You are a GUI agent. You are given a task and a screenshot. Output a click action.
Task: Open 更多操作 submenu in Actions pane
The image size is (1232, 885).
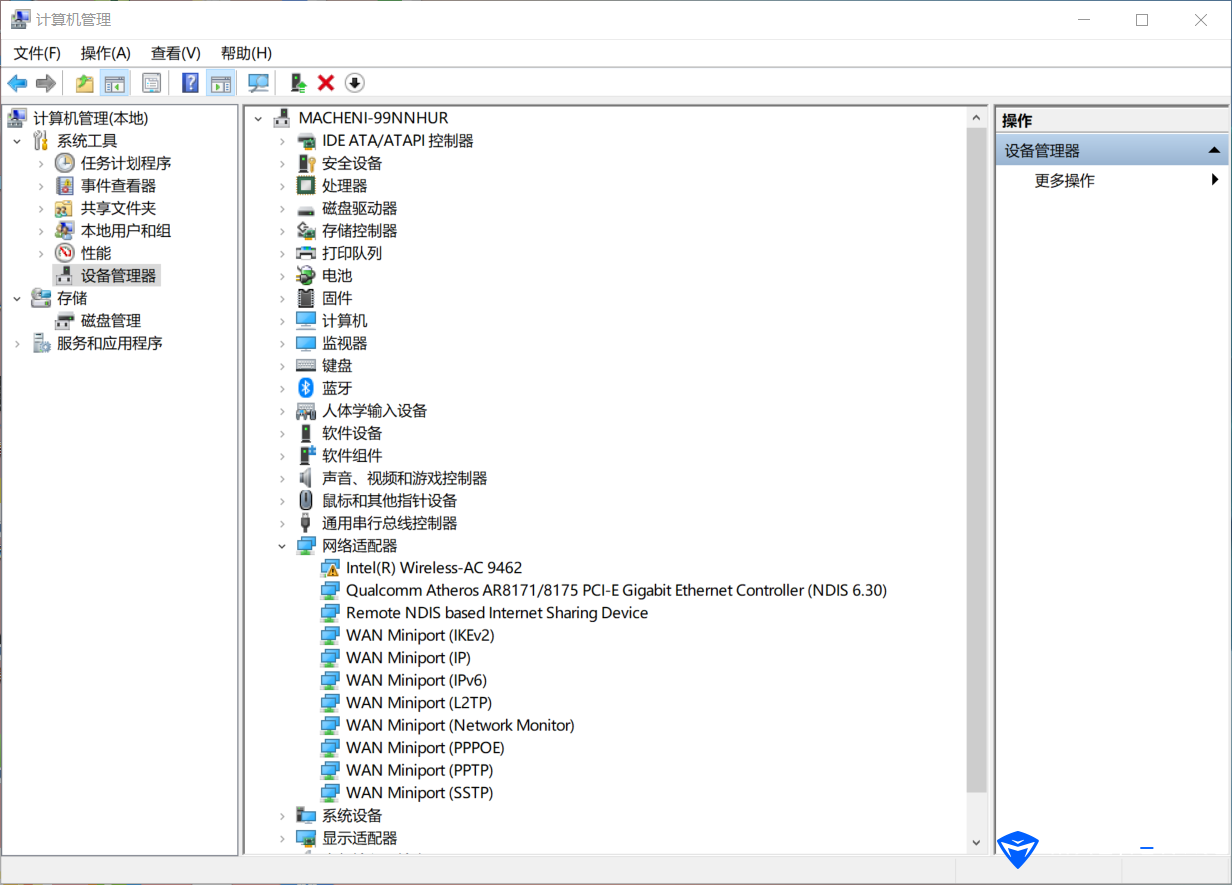1112,181
